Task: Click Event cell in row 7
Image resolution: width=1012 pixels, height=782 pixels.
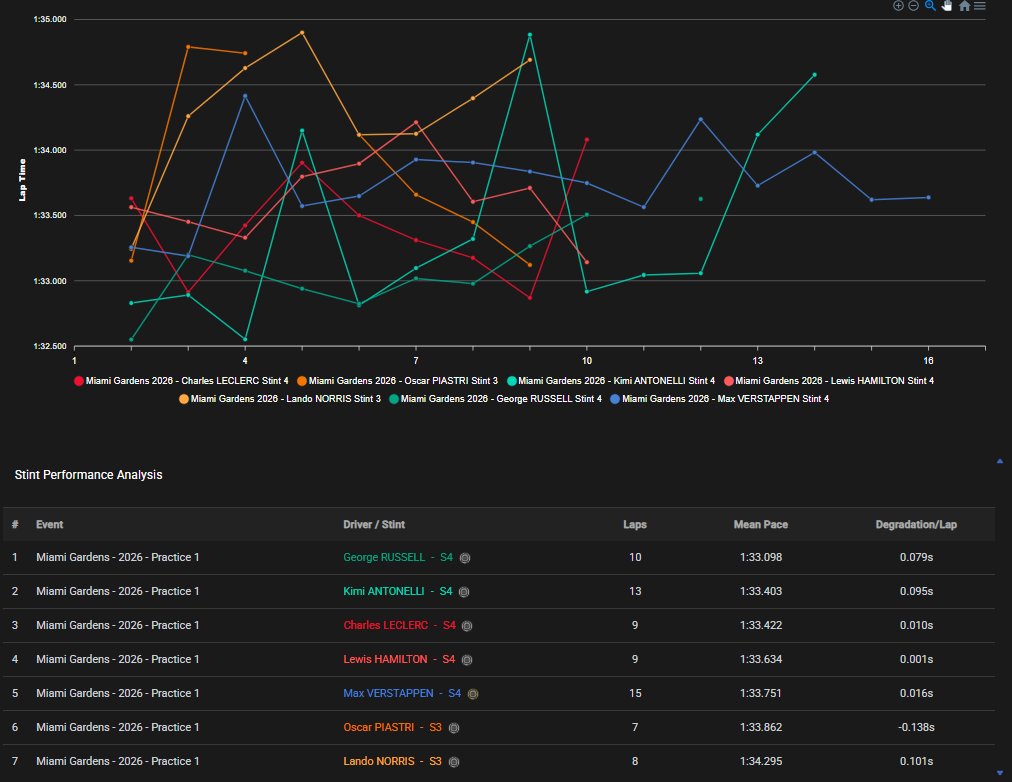Action: point(117,761)
